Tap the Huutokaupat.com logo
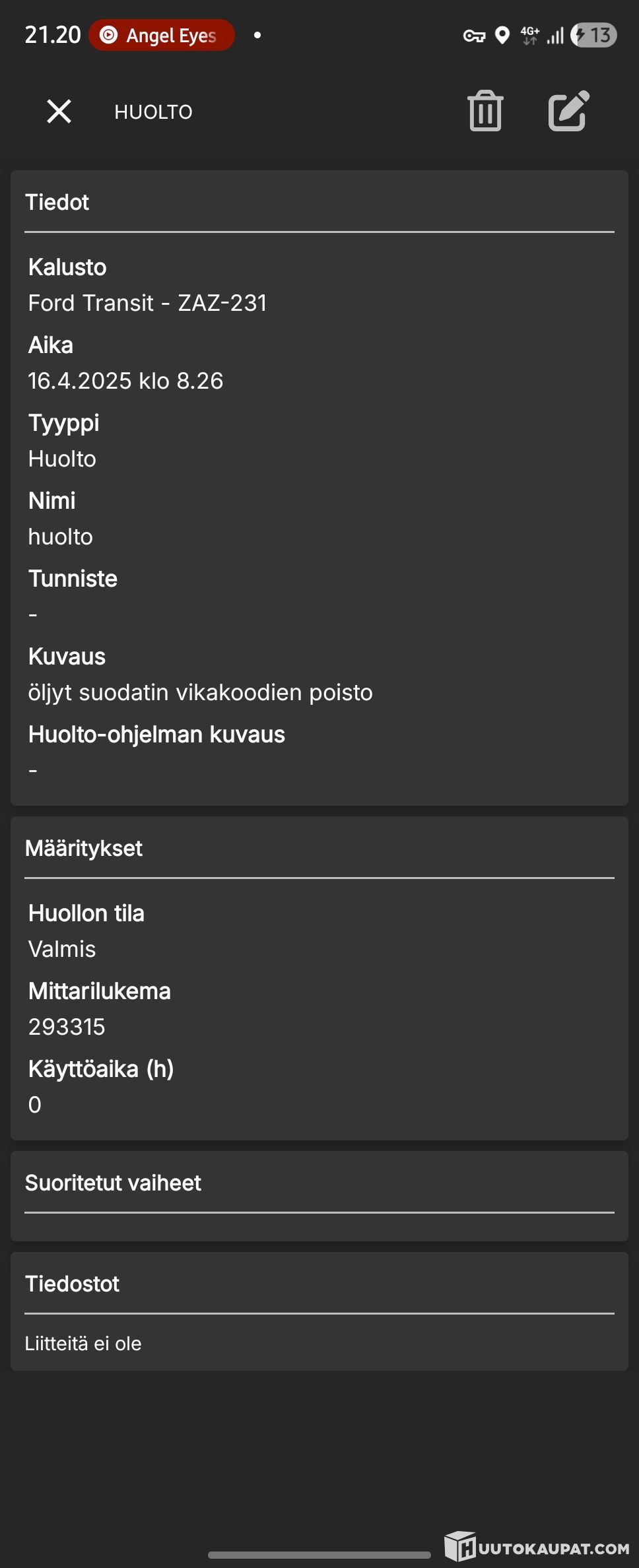Screen dimensions: 639x1568 pyautogui.click(x=537, y=1547)
